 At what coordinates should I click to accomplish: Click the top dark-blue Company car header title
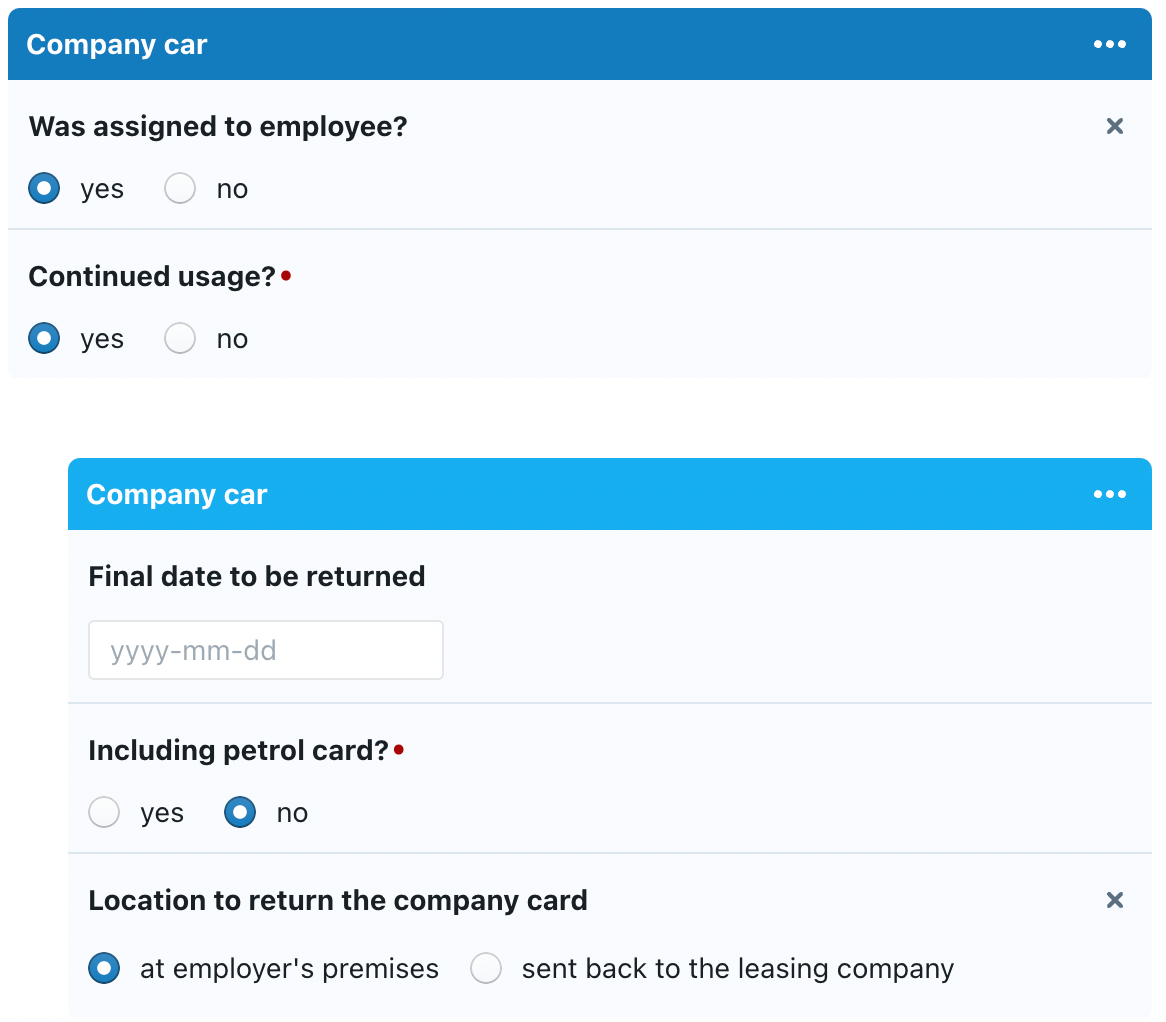[117, 45]
